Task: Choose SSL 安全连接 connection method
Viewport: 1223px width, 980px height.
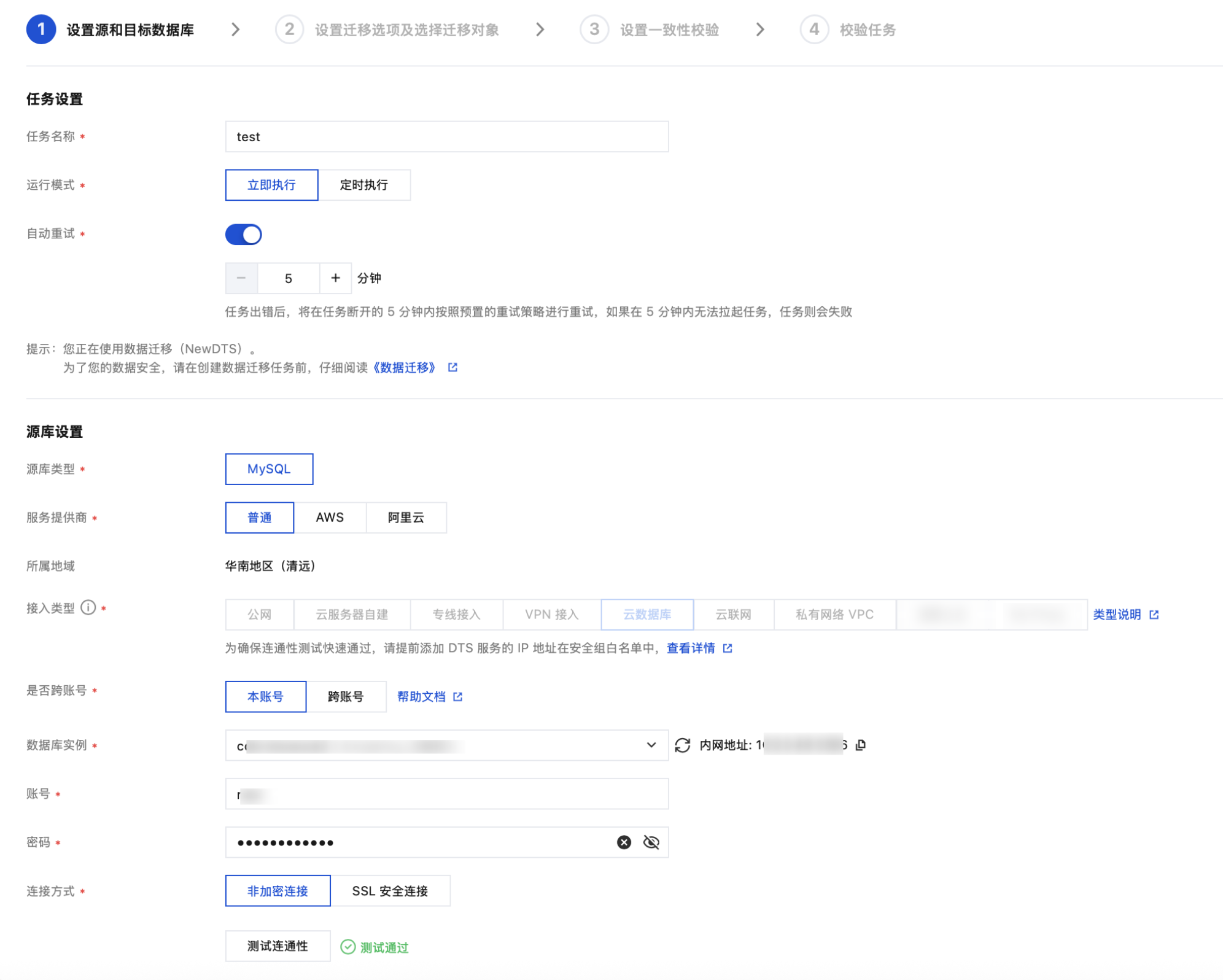Action: pyautogui.click(x=390, y=891)
